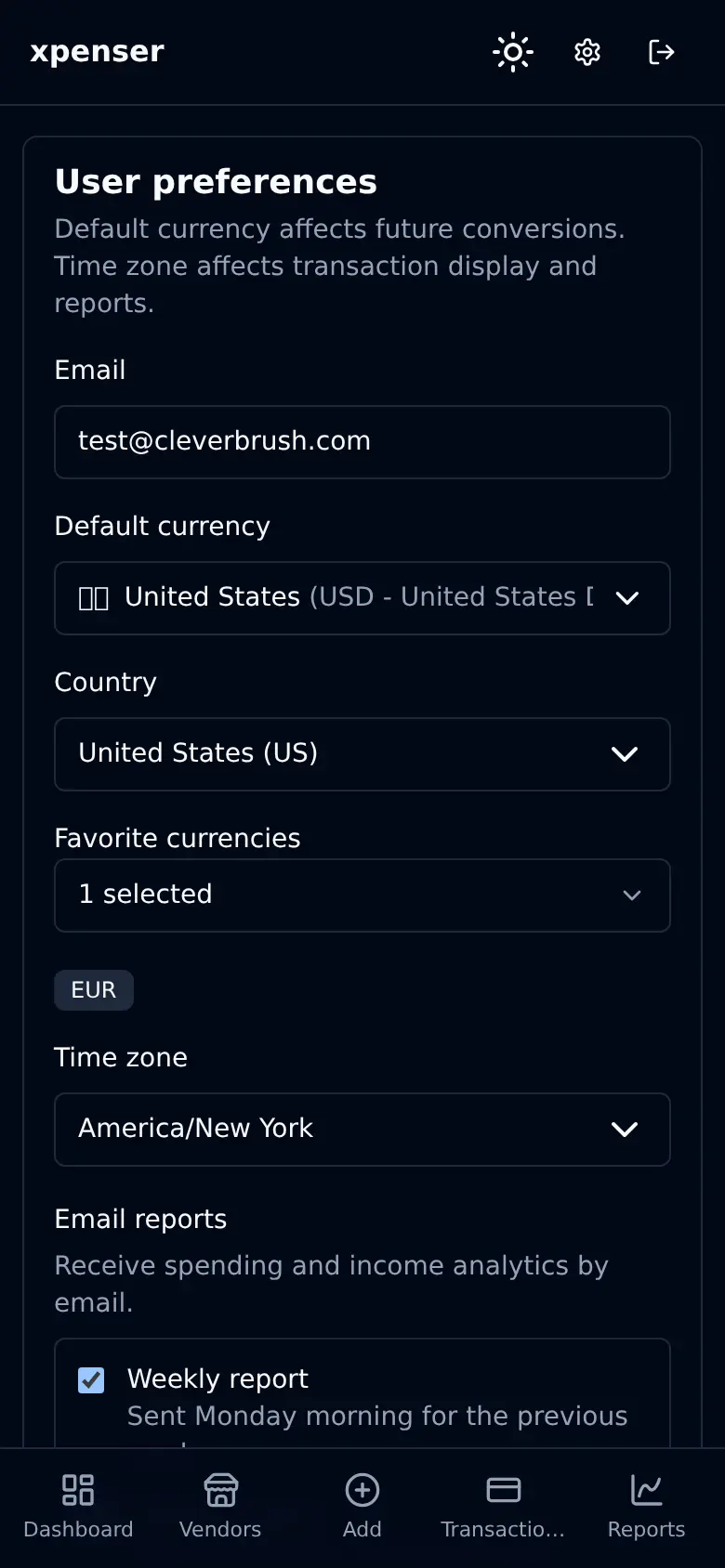Click the Email input field
Image resolution: width=725 pixels, height=1568 pixels.
tap(362, 442)
